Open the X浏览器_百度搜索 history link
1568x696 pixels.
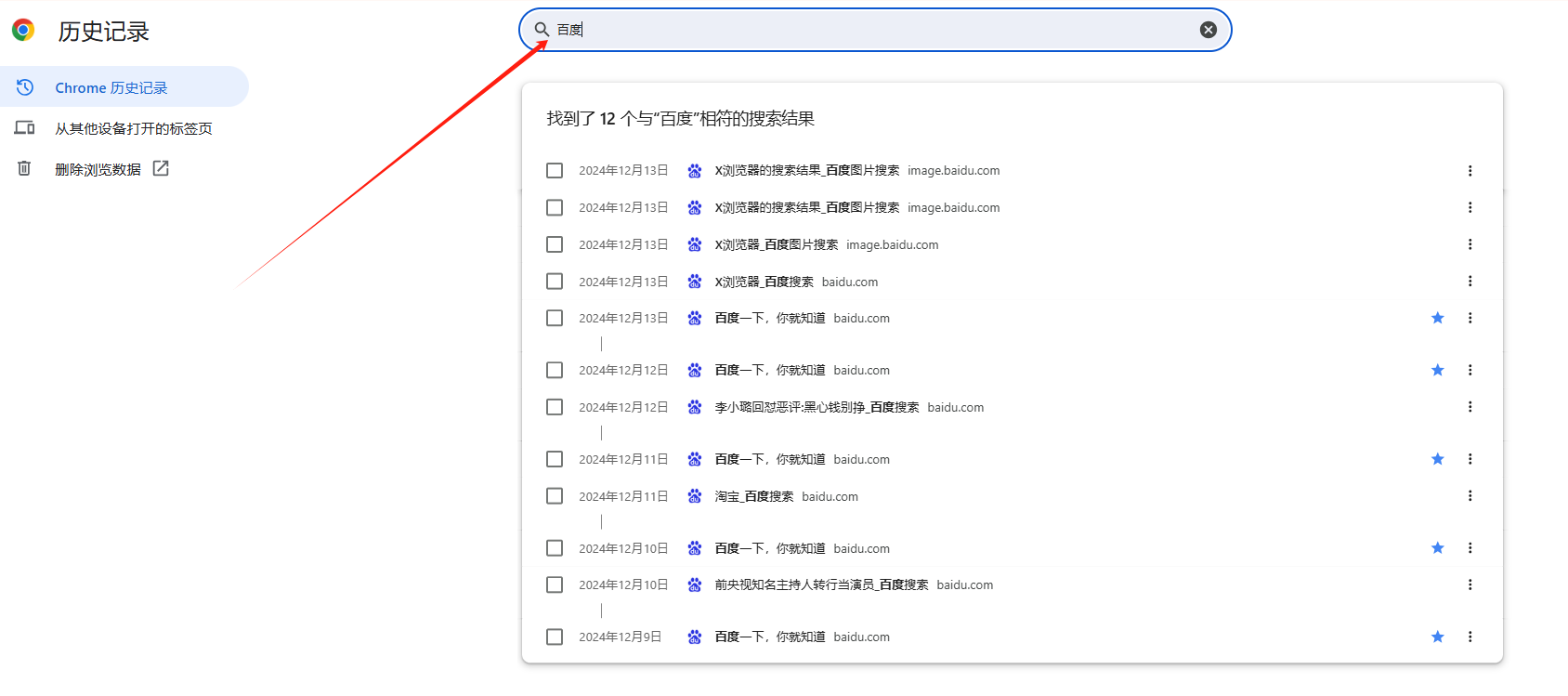(764, 282)
